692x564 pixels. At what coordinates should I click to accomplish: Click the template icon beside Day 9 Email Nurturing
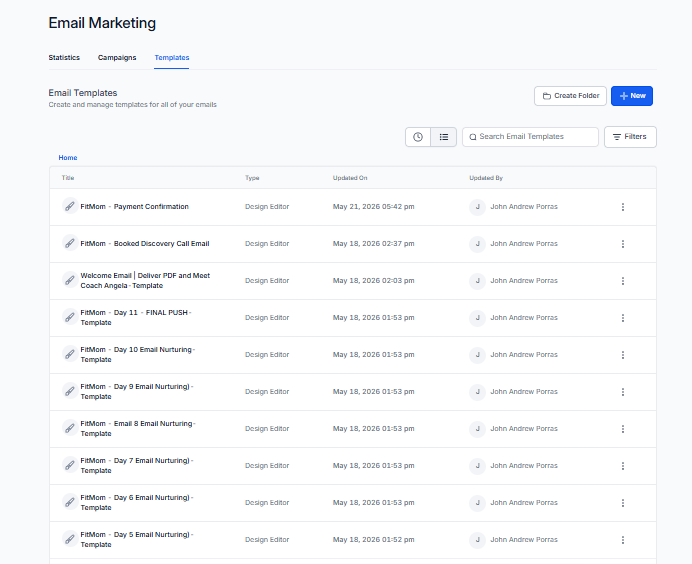(x=70, y=391)
